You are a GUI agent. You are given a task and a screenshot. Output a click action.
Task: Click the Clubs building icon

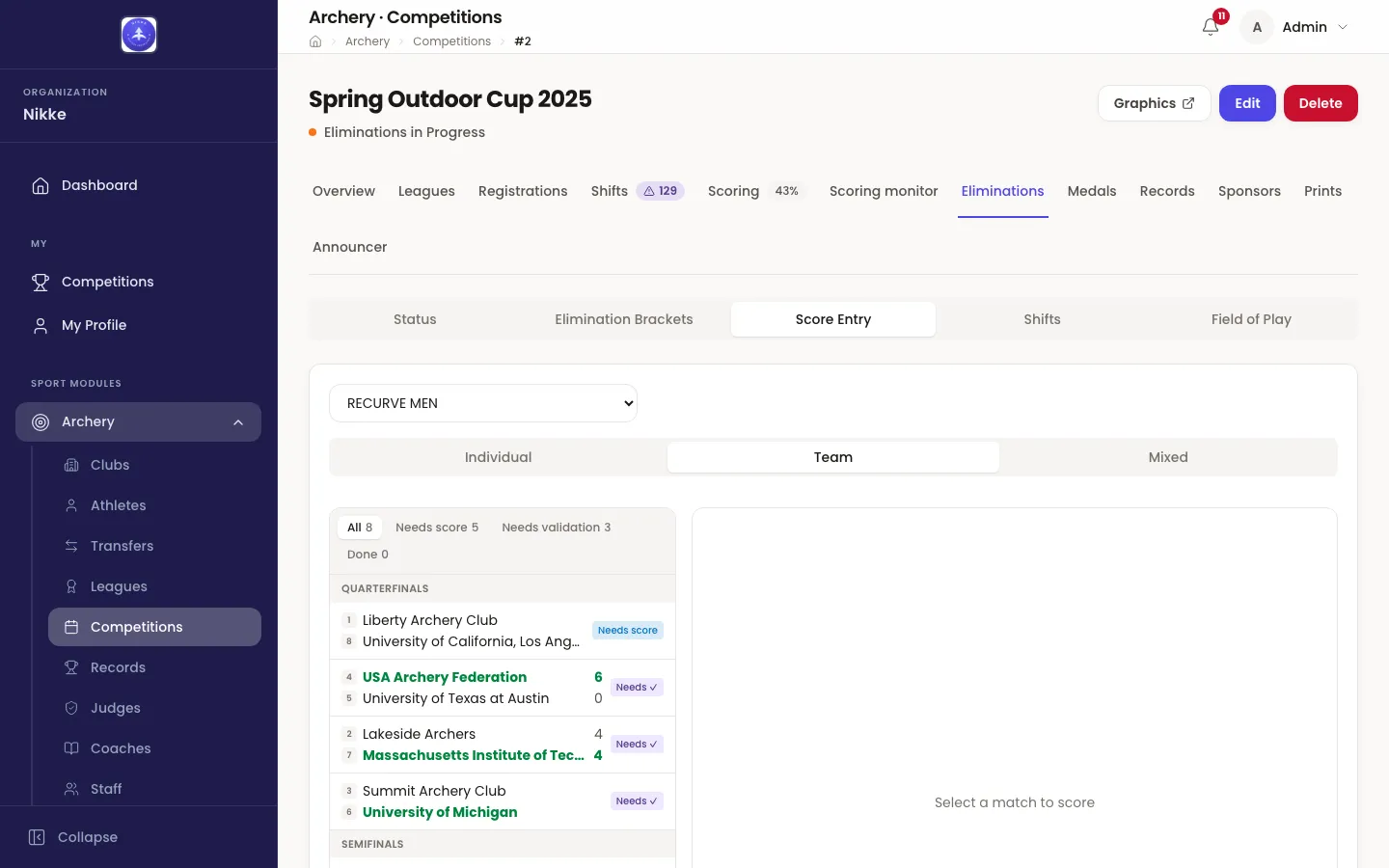pyautogui.click(x=71, y=465)
